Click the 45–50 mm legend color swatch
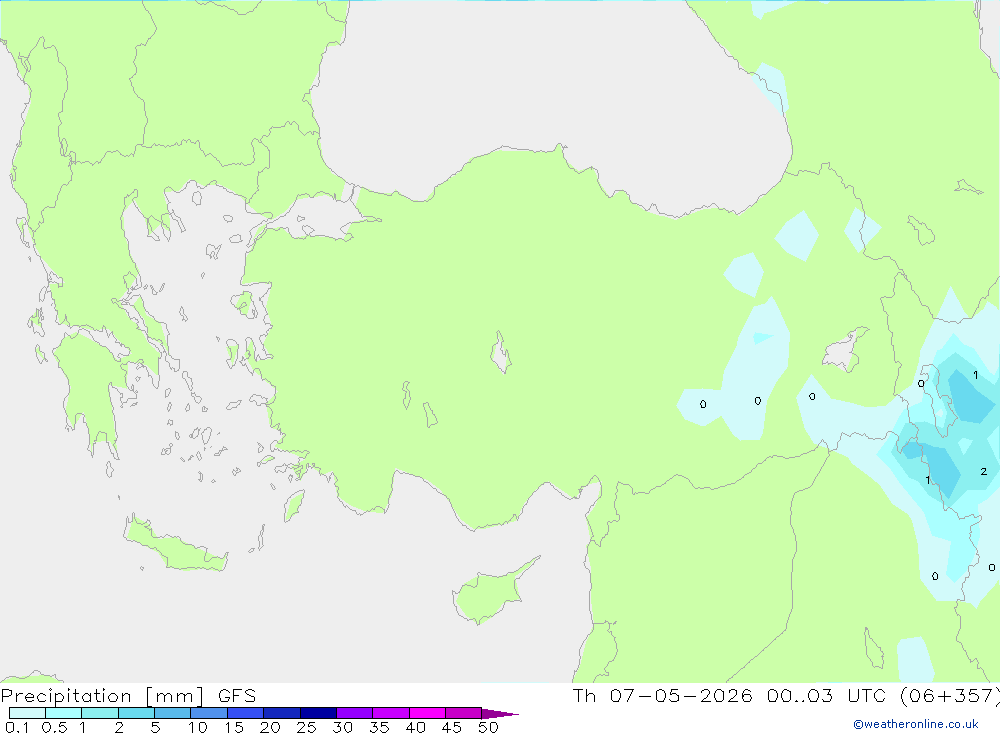Viewport: 1000px width, 733px height. point(463,713)
